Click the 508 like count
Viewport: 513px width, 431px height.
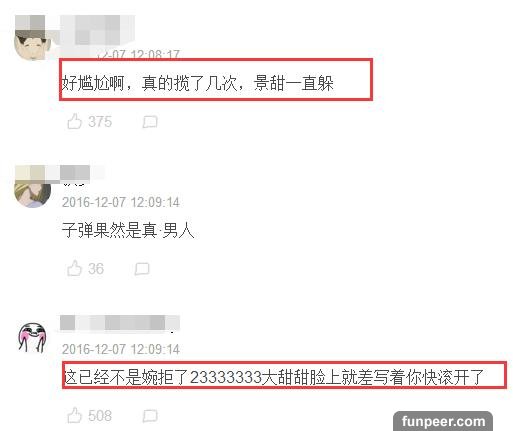(x=100, y=416)
